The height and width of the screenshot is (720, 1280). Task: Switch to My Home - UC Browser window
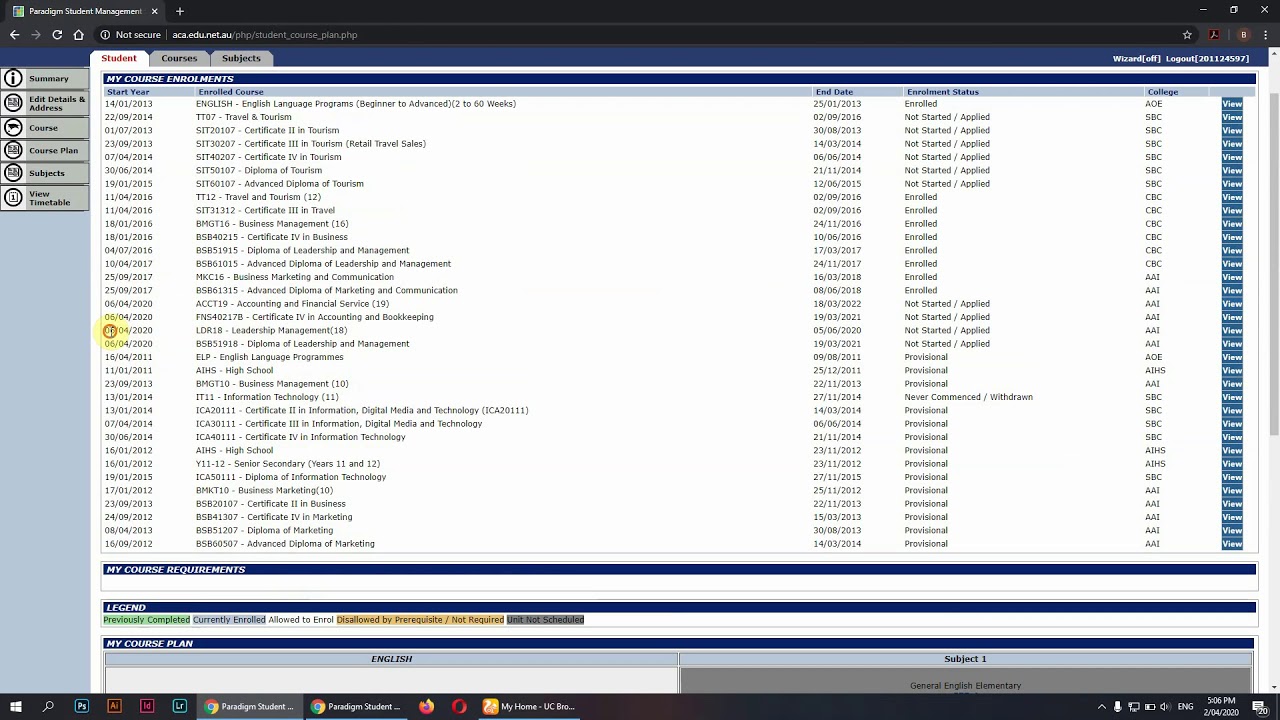coord(529,706)
